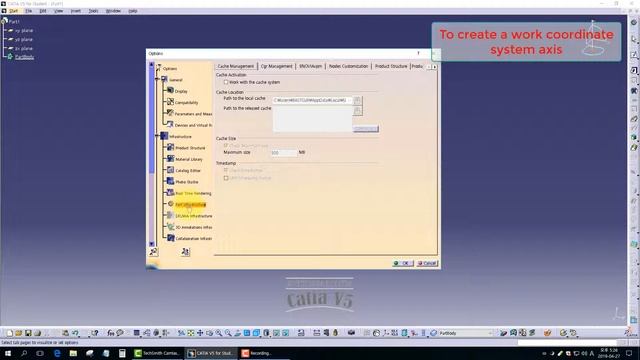640x360 pixels.
Task: Switch to Product Structure tab
Action: click(x=391, y=66)
